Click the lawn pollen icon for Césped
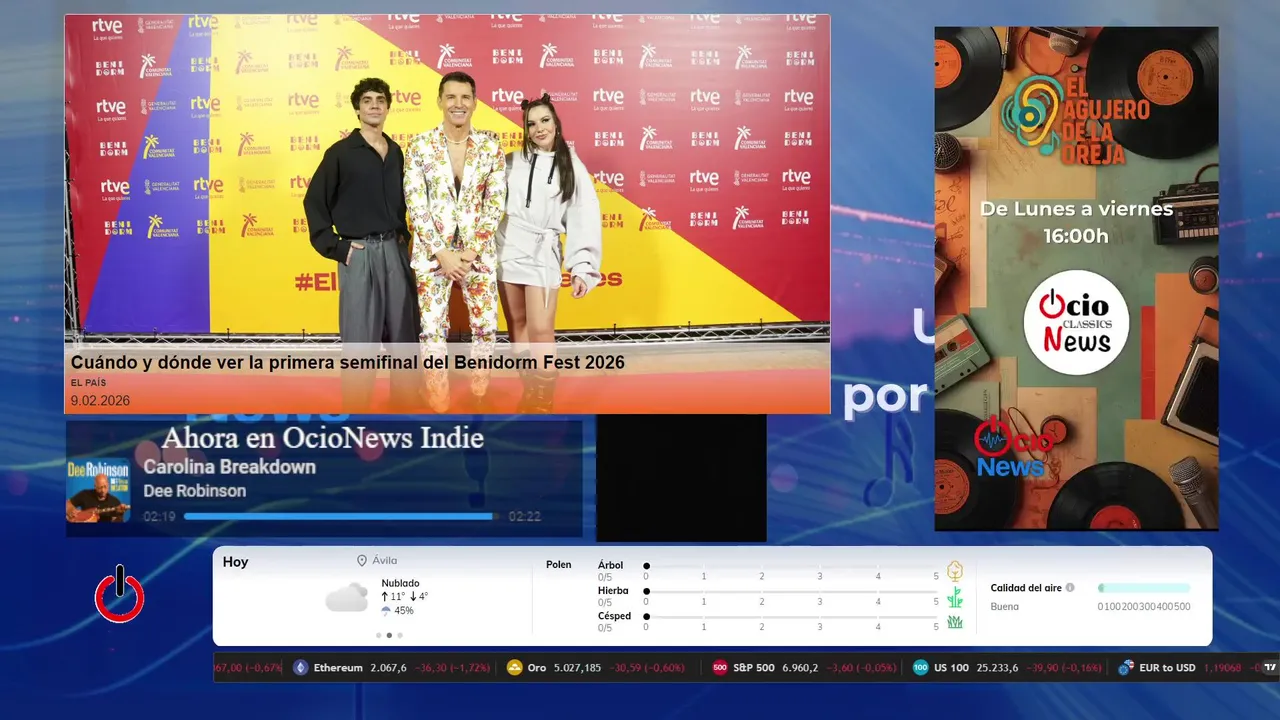The width and height of the screenshot is (1280, 720). click(955, 622)
